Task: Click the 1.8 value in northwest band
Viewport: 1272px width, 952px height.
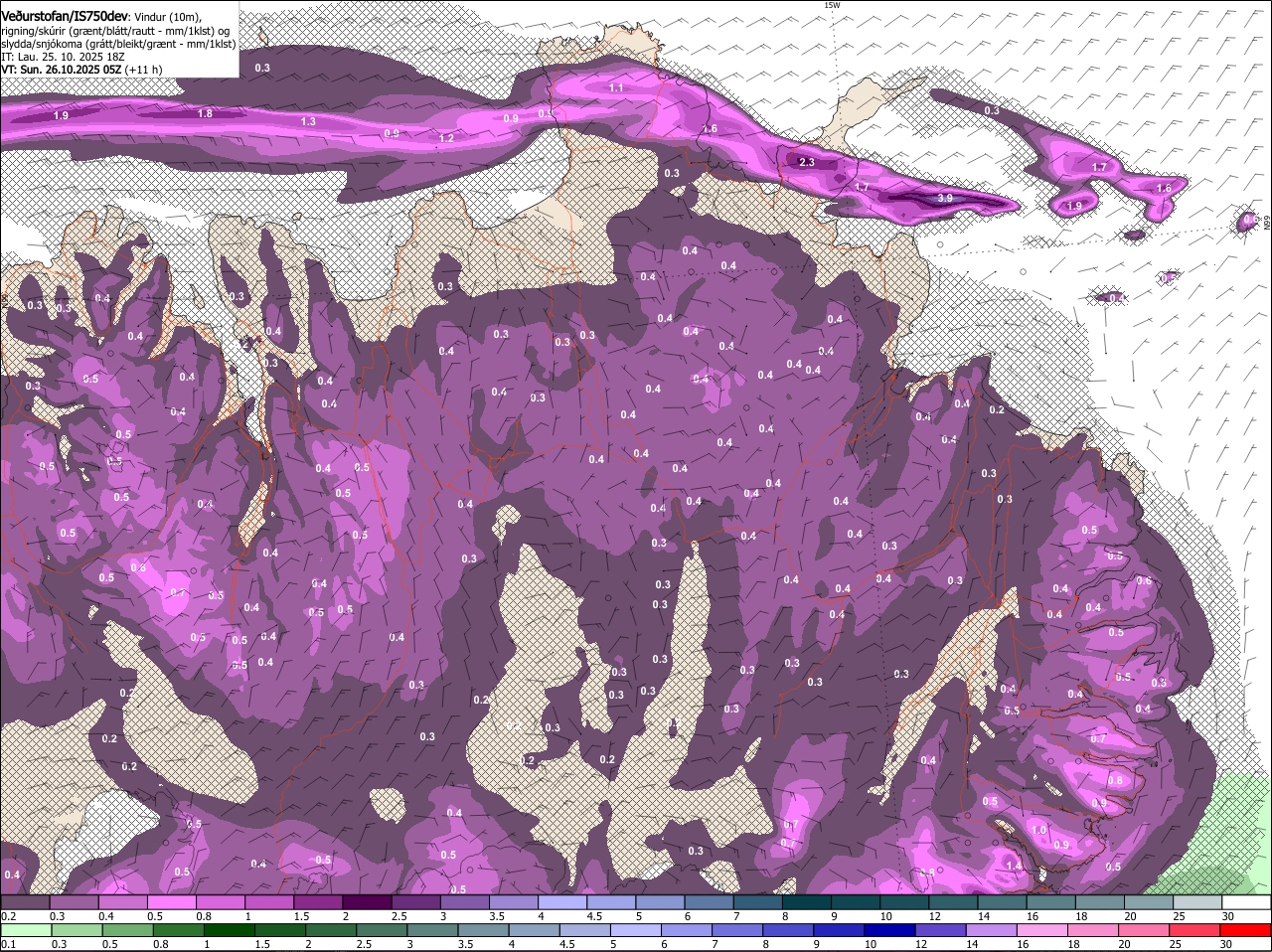Action: pyautogui.click(x=205, y=114)
